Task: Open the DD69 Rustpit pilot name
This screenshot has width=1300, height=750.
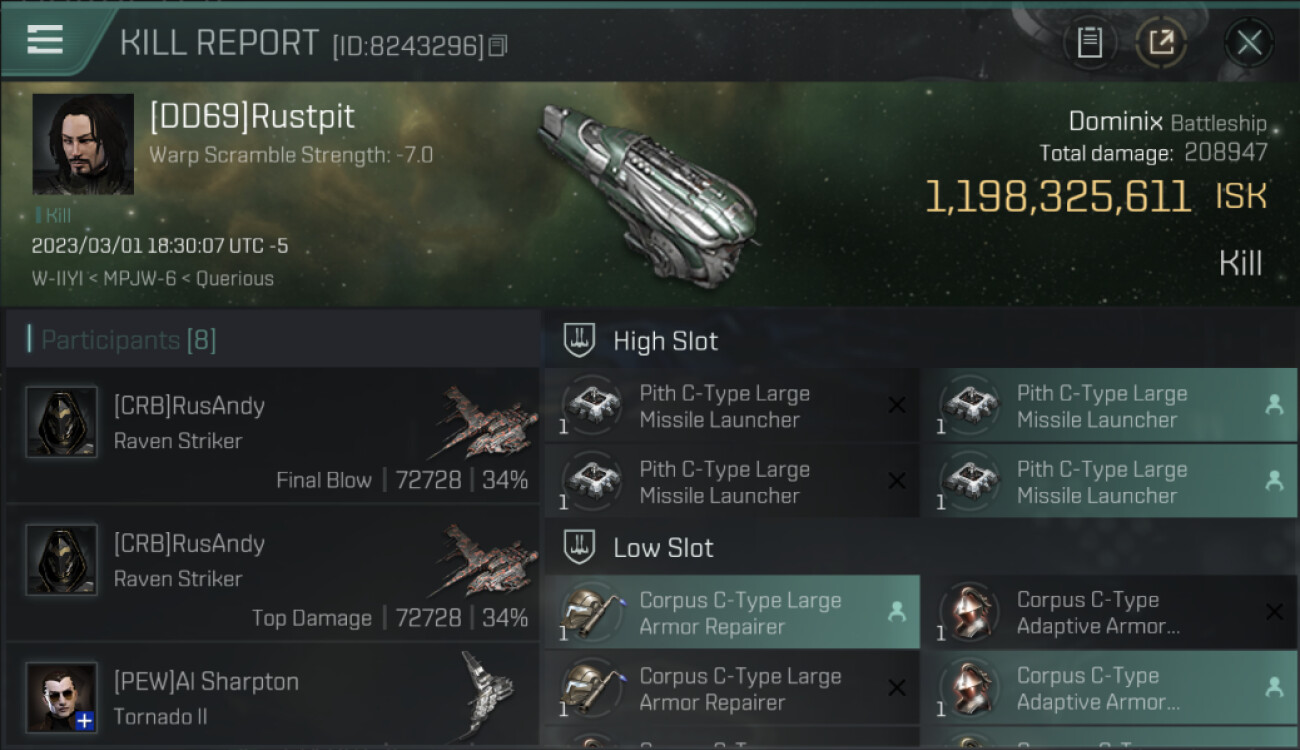Action: (x=252, y=117)
